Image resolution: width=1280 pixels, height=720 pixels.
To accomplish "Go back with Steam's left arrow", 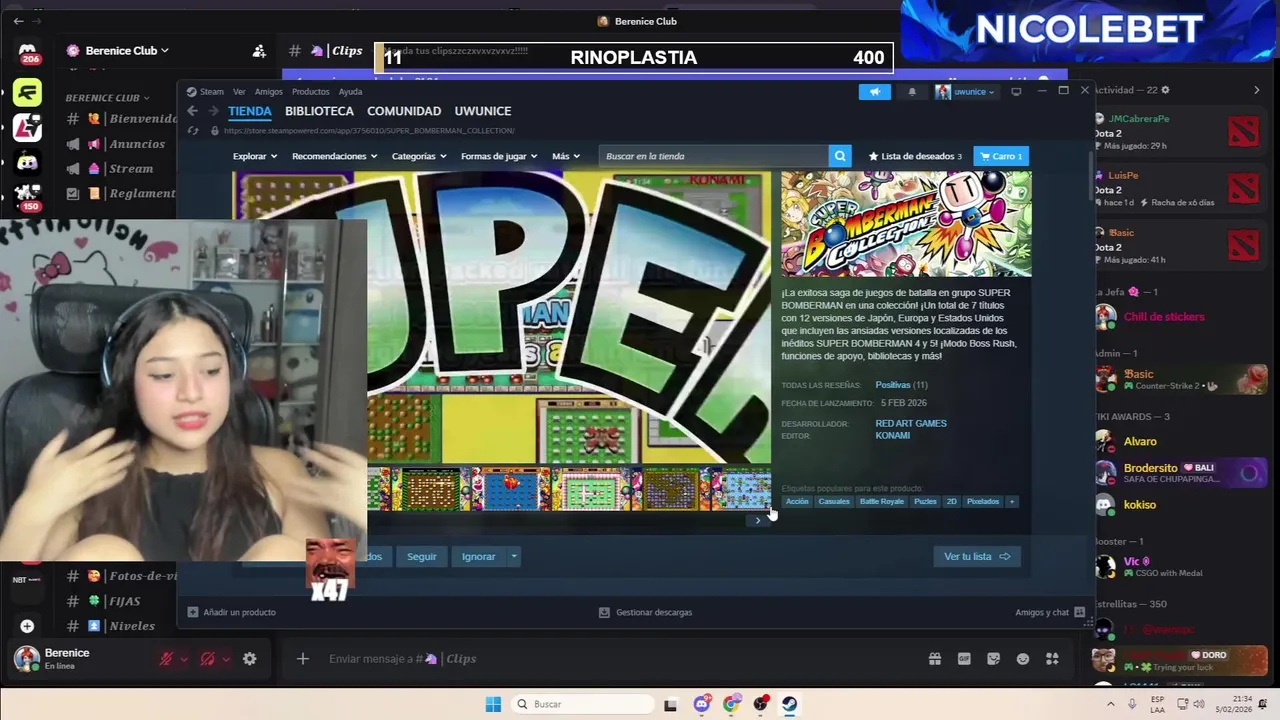I will tap(192, 111).
